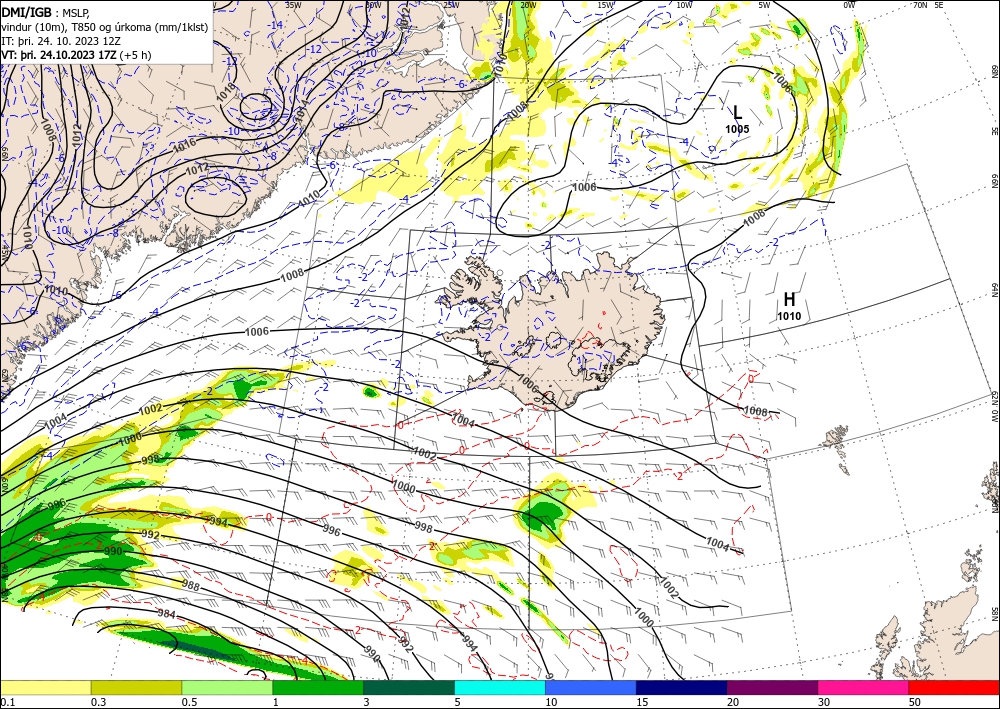Click the '1005' value under the L
This screenshot has height=709, width=1000.
[737, 129]
